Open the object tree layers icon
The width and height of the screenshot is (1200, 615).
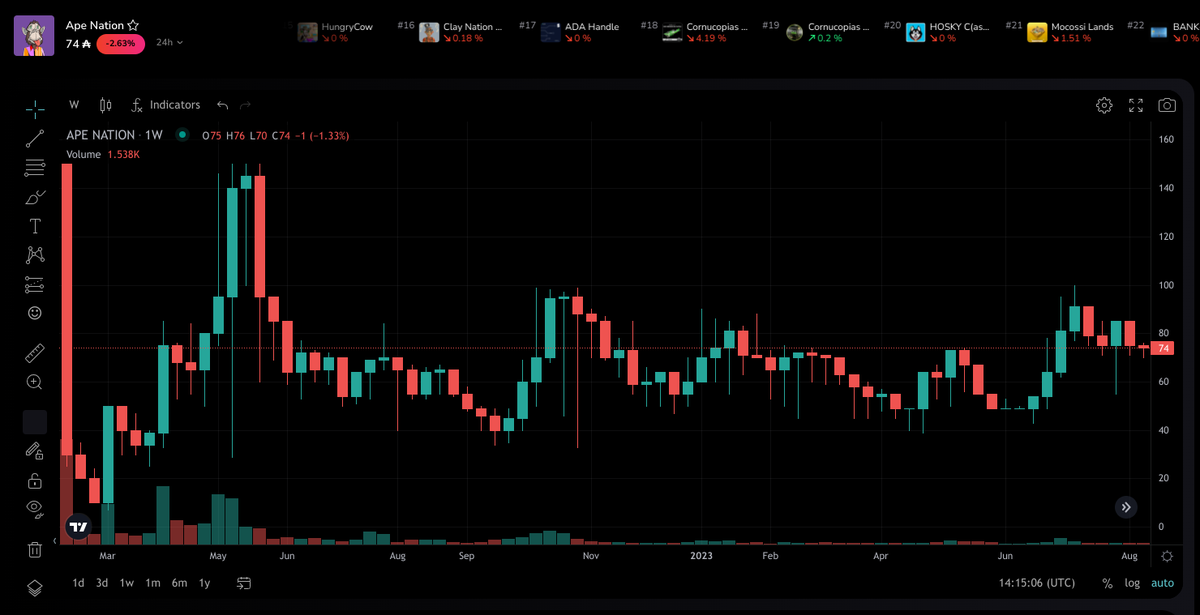(x=35, y=587)
